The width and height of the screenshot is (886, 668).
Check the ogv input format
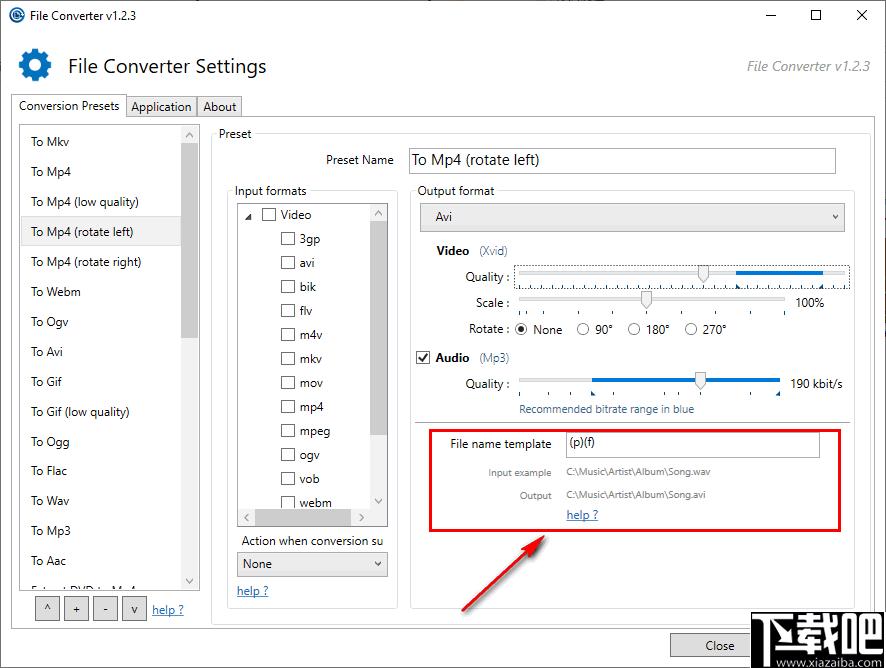pyautogui.click(x=288, y=454)
